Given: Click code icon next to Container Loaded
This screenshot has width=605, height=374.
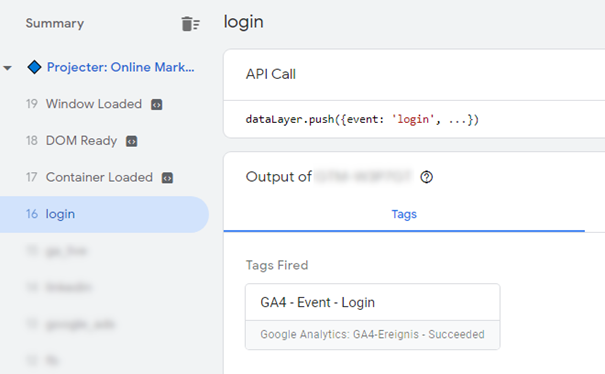Looking at the screenshot, I should pyautogui.click(x=167, y=178).
